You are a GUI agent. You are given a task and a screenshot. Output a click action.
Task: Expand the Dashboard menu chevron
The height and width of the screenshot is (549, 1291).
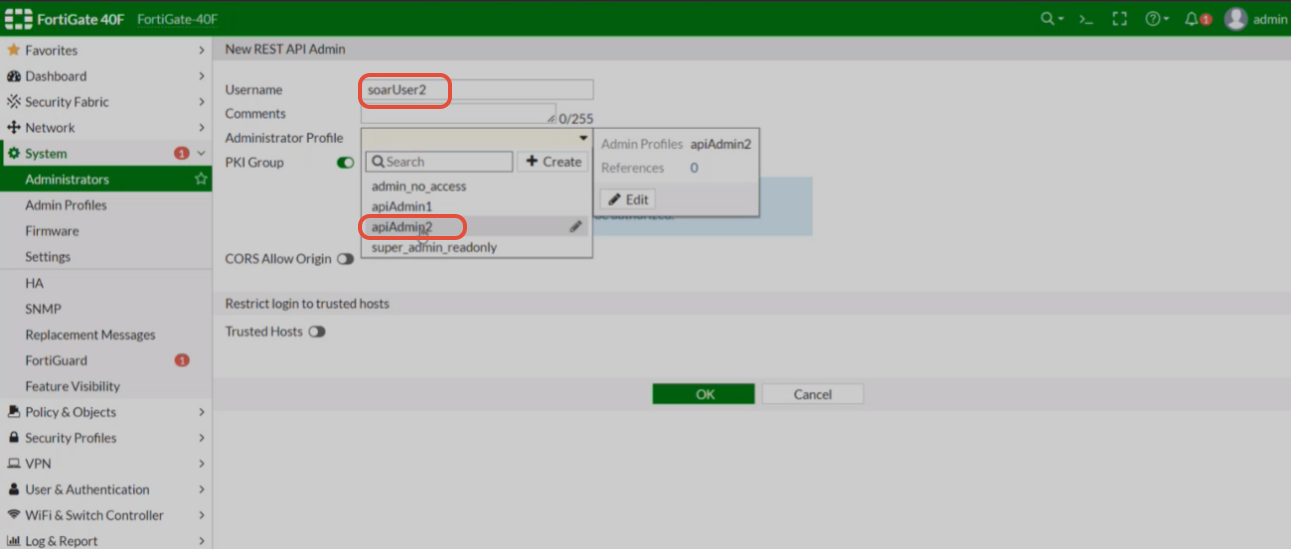tap(201, 76)
